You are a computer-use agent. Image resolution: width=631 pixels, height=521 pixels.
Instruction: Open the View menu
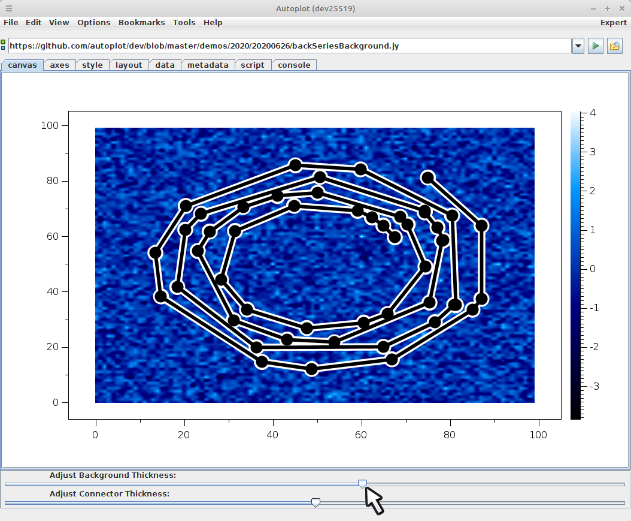pos(59,23)
